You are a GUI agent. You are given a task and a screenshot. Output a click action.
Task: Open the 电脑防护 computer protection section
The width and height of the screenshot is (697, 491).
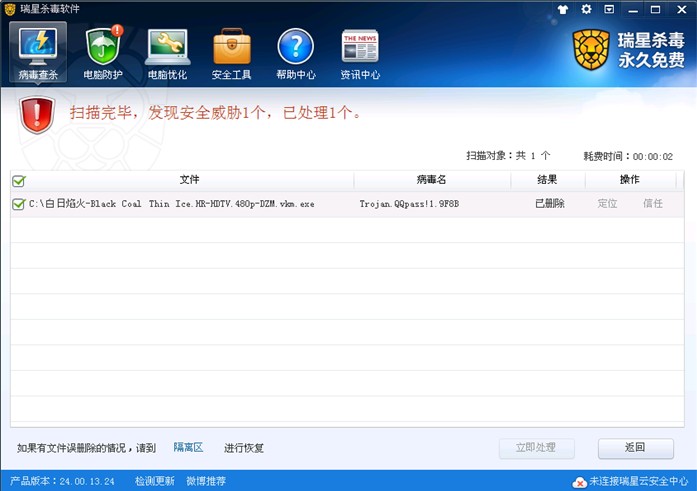click(x=103, y=53)
